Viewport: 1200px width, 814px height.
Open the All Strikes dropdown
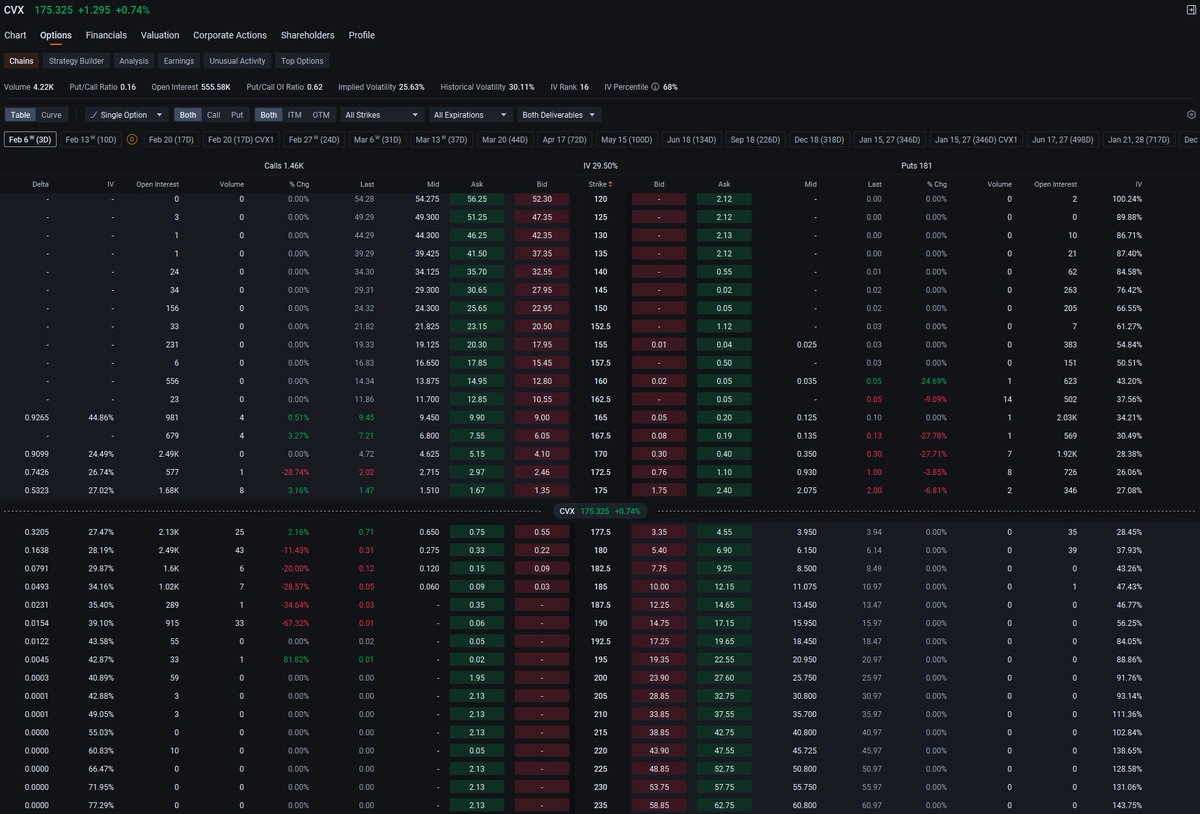pyautogui.click(x=382, y=115)
